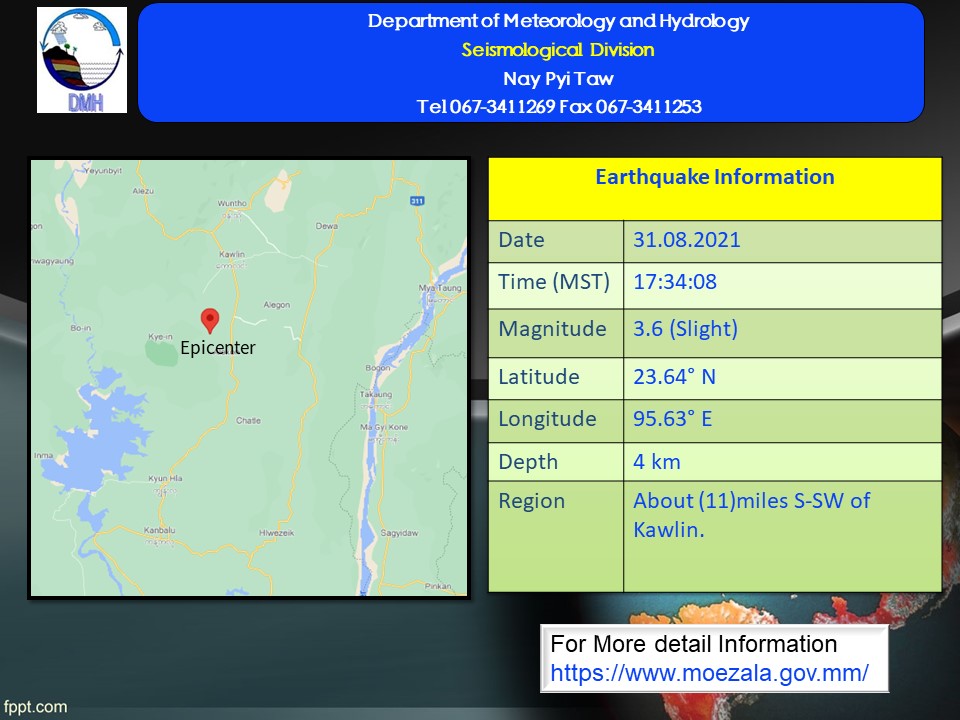Screen dimensions: 960x720
Task: Click the "Earthquake Information" table header
Action: [x=714, y=177]
